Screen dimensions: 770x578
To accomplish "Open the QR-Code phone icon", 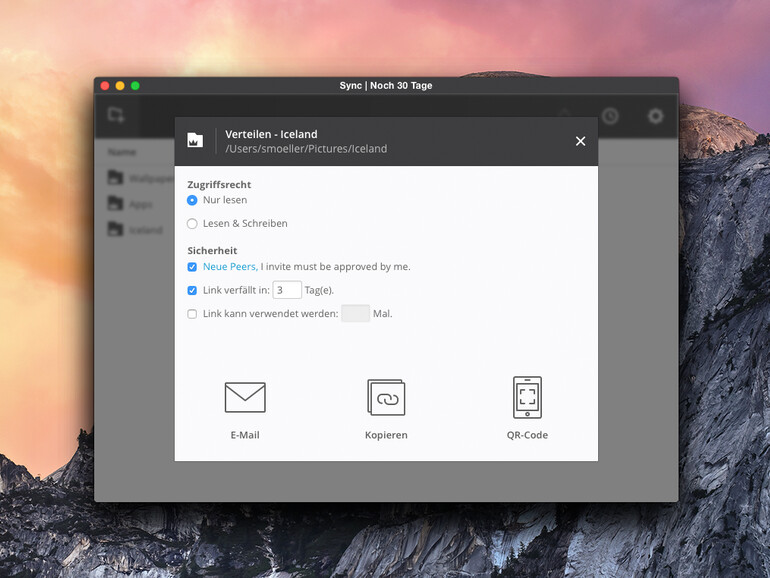I will [527, 397].
